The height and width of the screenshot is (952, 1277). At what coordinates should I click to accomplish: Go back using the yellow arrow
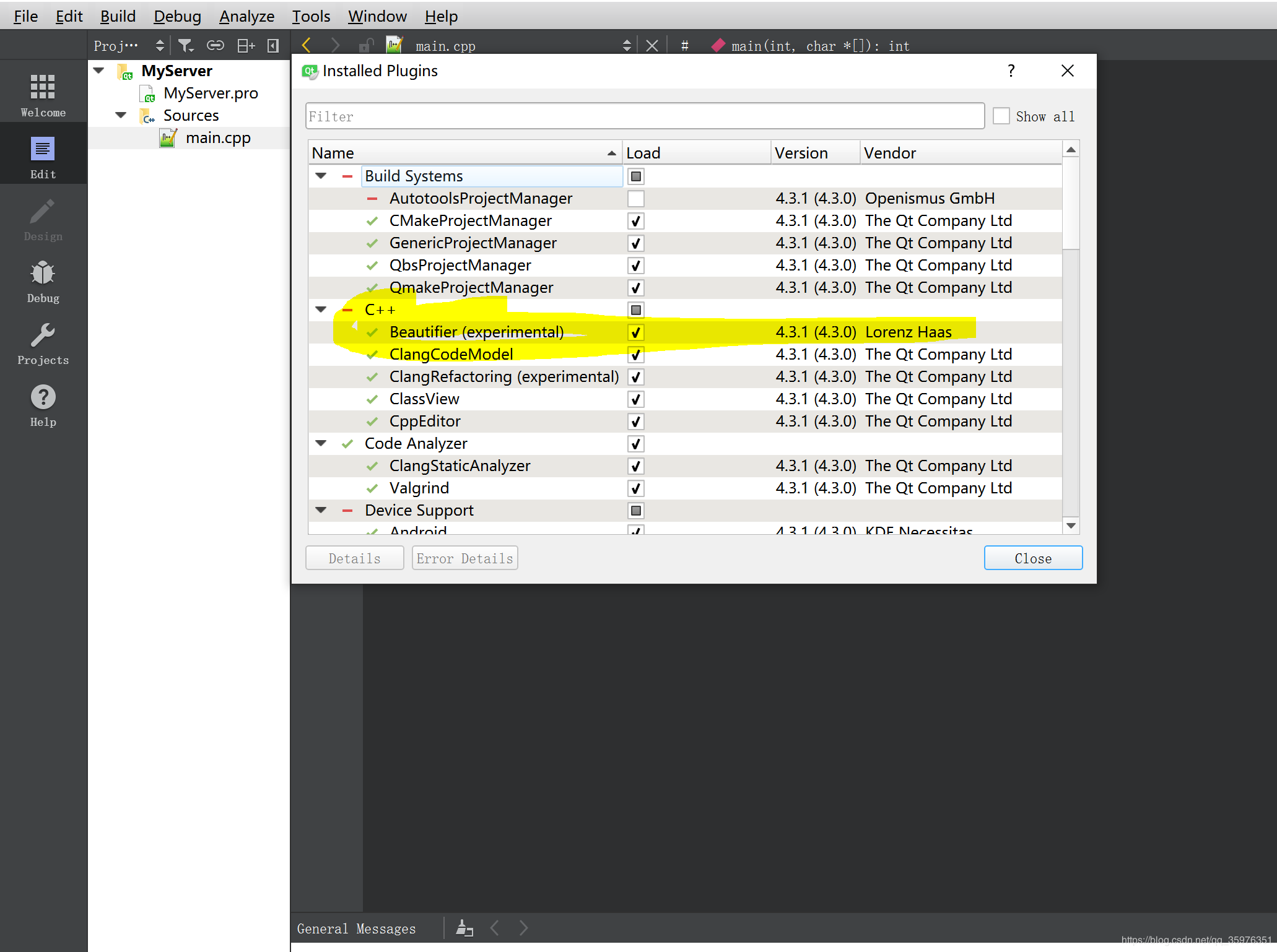pyautogui.click(x=306, y=45)
